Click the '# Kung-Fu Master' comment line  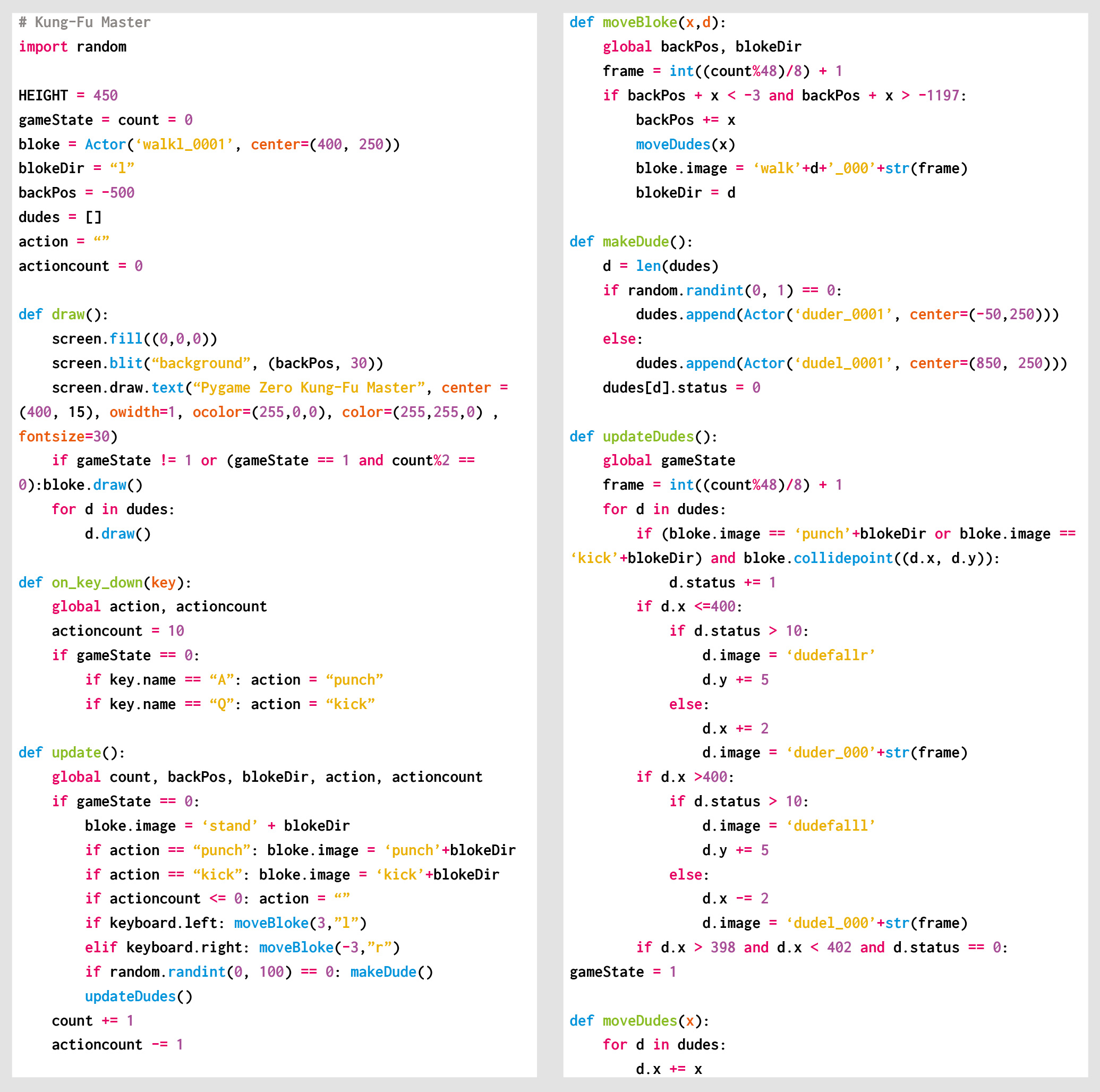point(84,22)
